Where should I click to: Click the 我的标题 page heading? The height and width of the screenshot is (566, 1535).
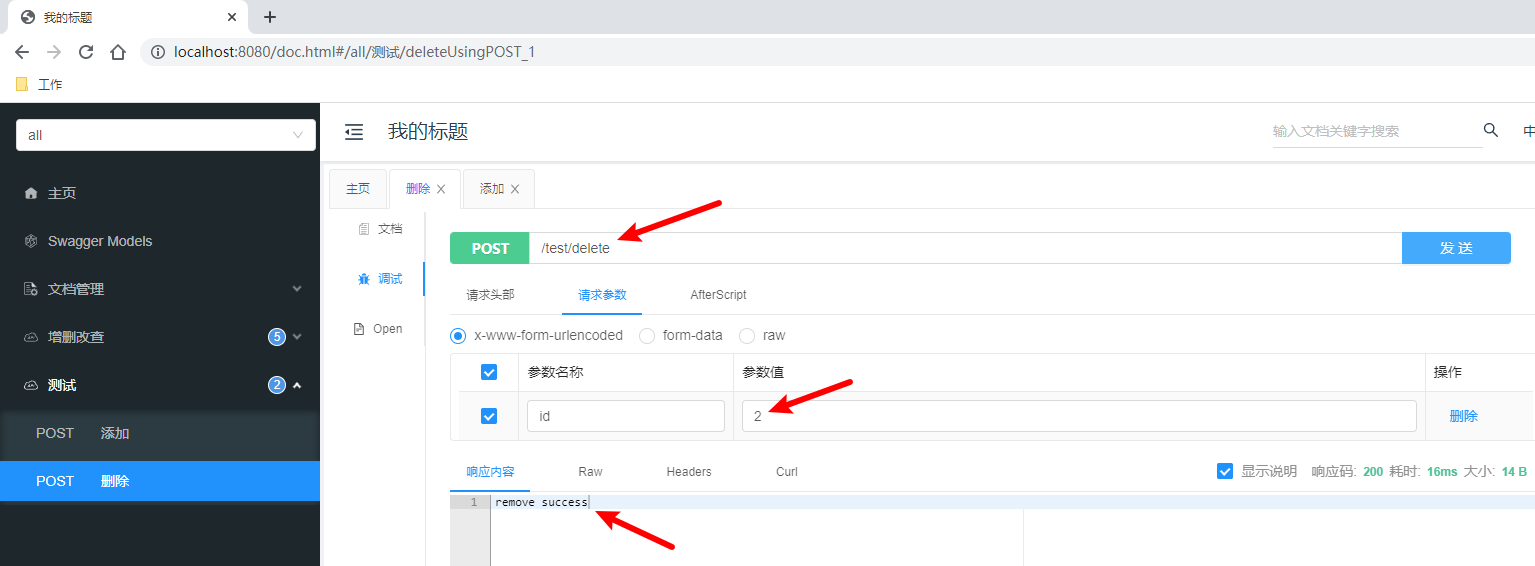[428, 131]
